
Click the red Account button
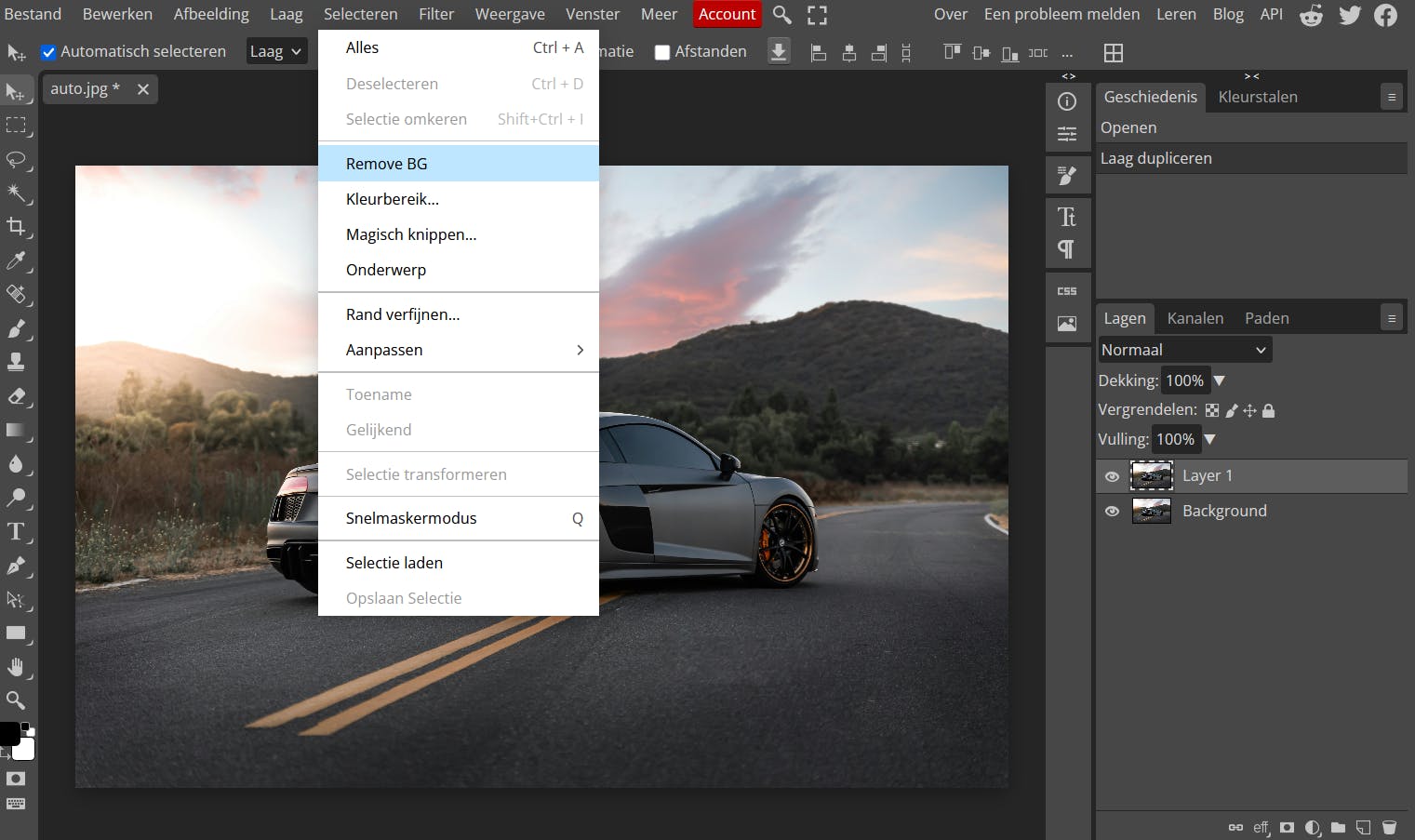click(x=727, y=14)
